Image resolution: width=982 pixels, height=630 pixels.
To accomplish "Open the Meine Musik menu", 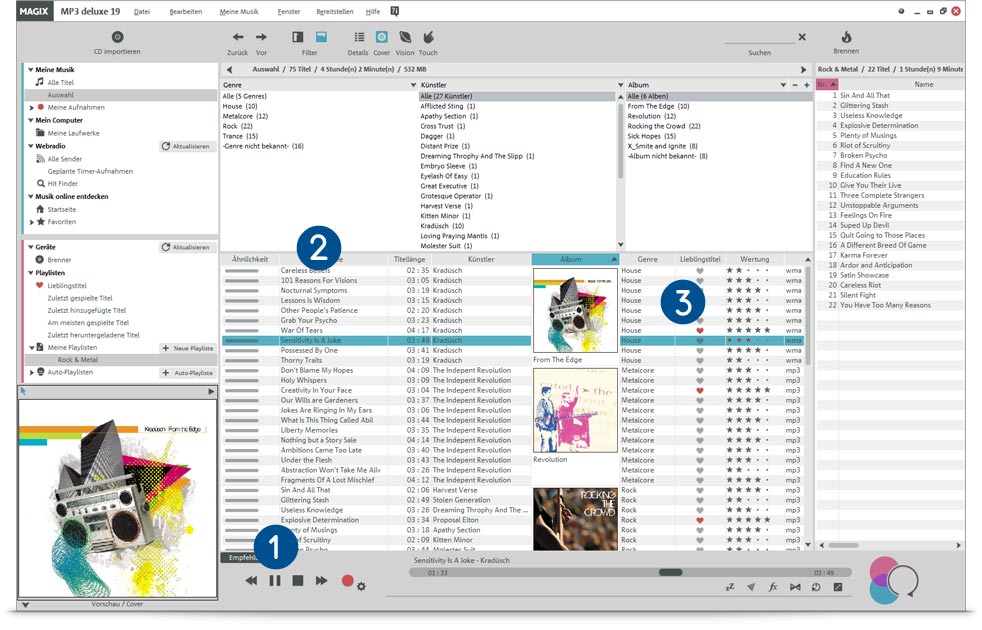I will coord(239,11).
